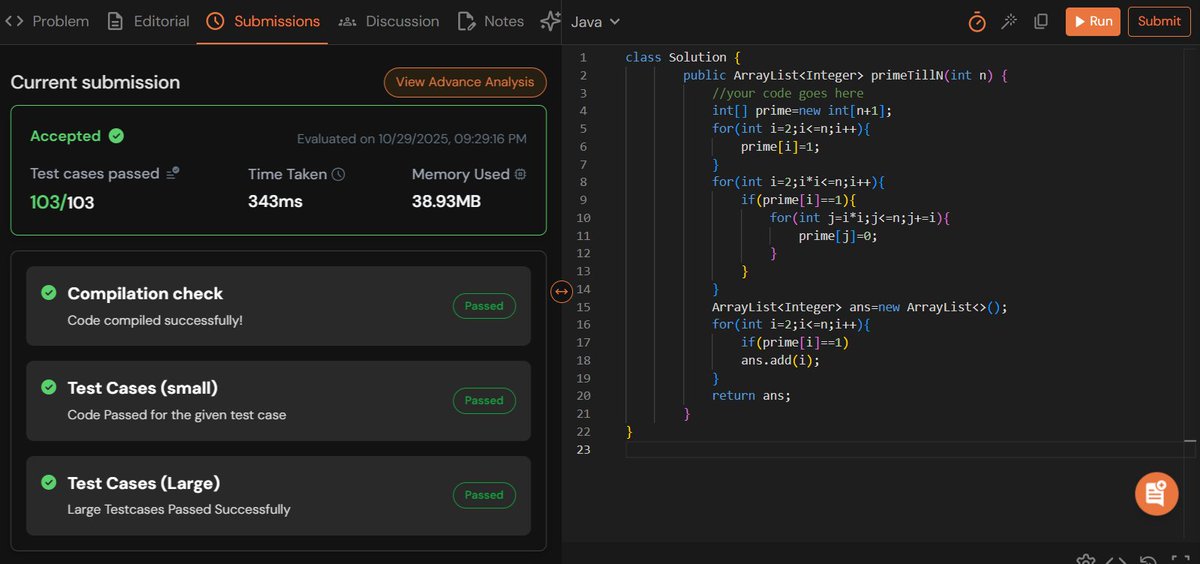Click the ArrayList ans declaration line

pyautogui.click(x=859, y=307)
